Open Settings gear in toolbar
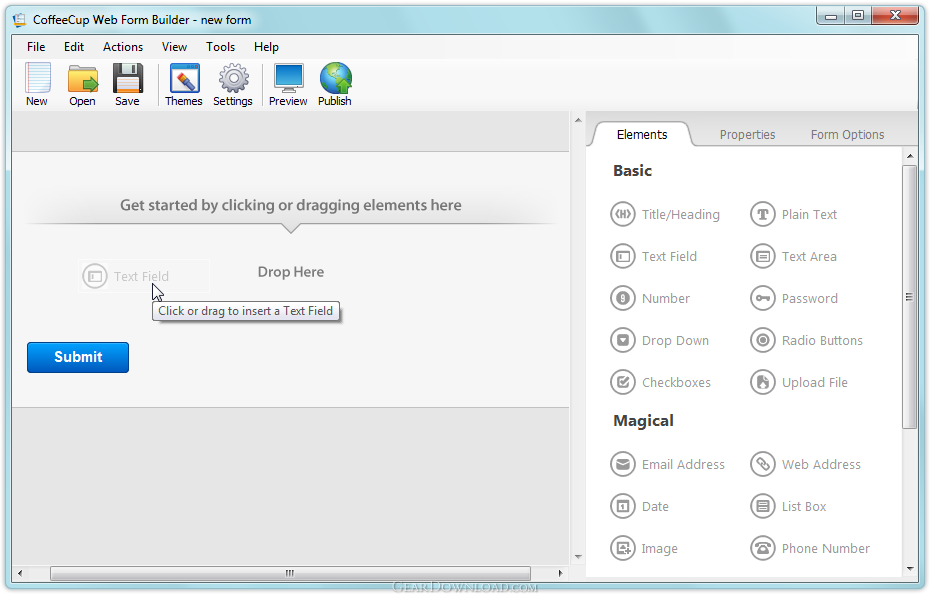 (x=233, y=84)
